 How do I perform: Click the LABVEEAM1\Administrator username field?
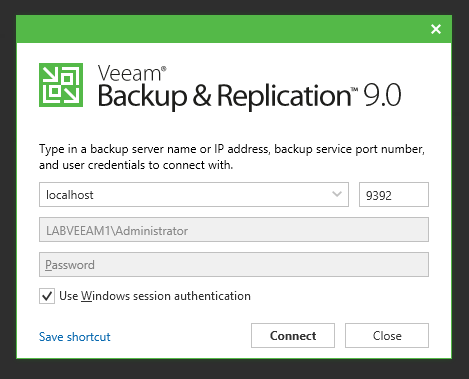click(234, 230)
